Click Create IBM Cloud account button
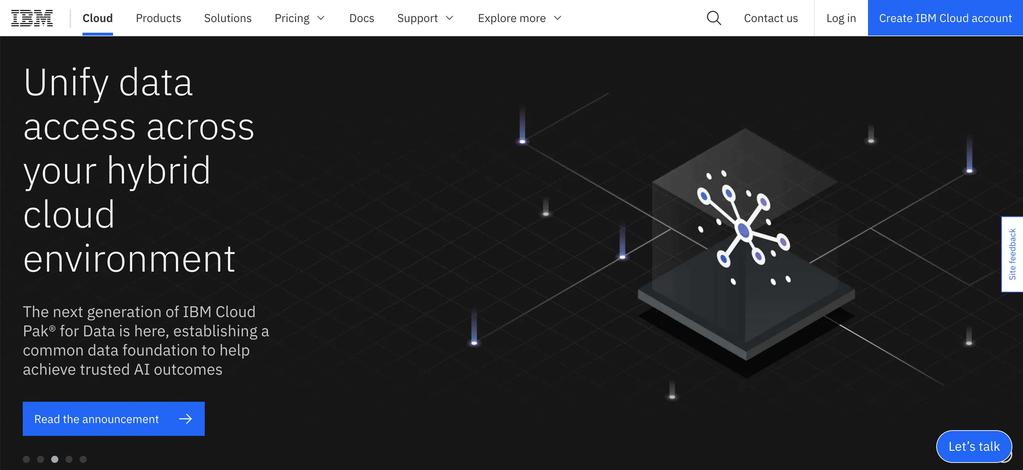Screen dimensions: 1023x470 click(x=945, y=18)
